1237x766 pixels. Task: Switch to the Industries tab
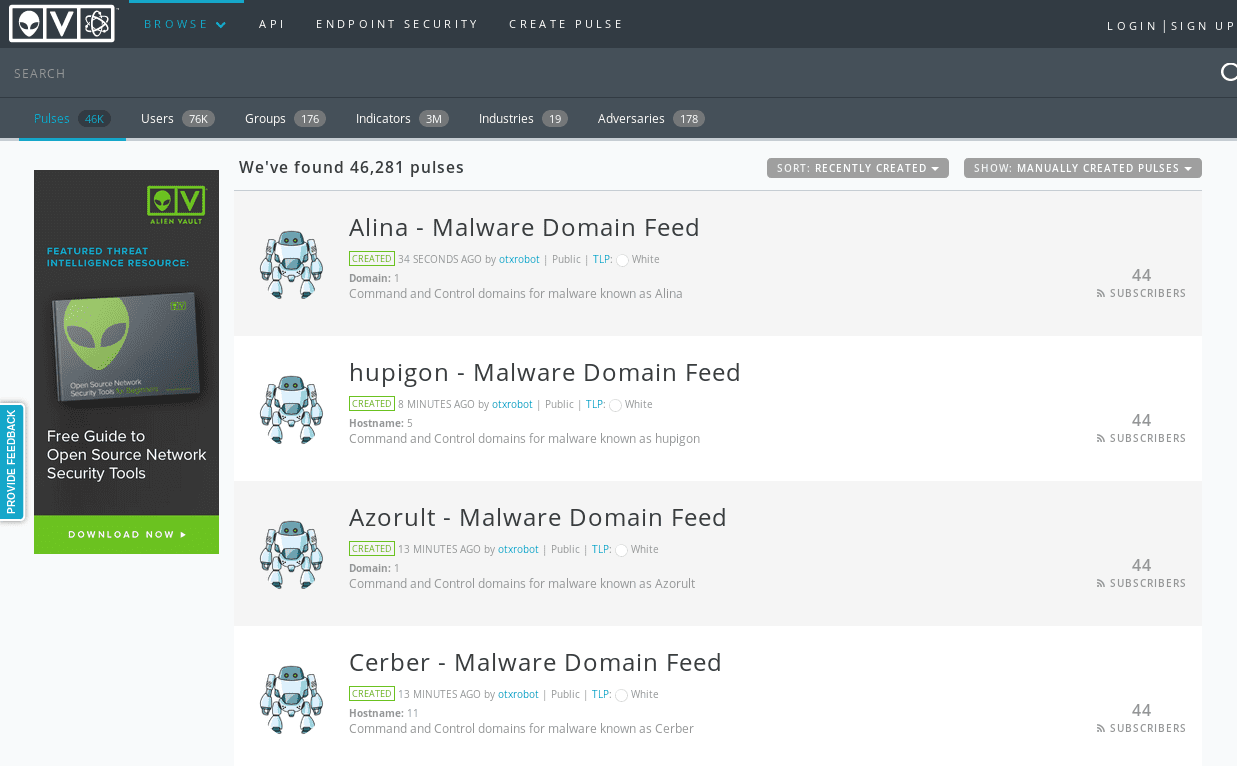(x=523, y=119)
